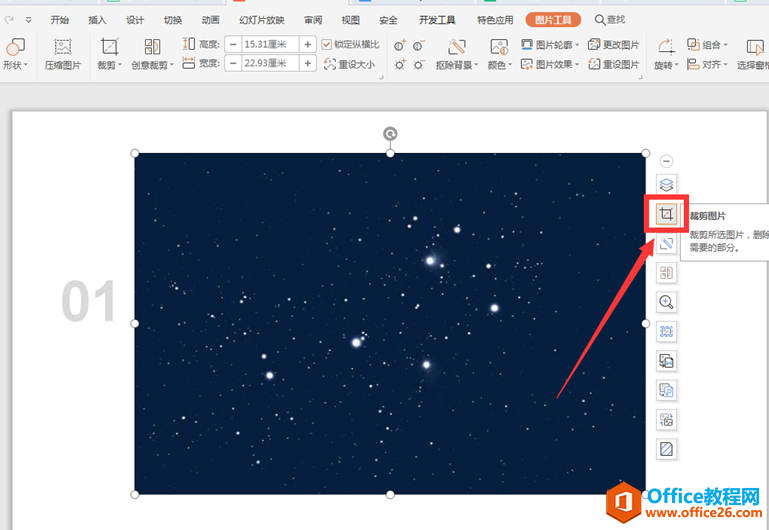Viewport: 769px width, 530px height.
Task: Click the 压缩图片 compress picture button
Action: 63,54
